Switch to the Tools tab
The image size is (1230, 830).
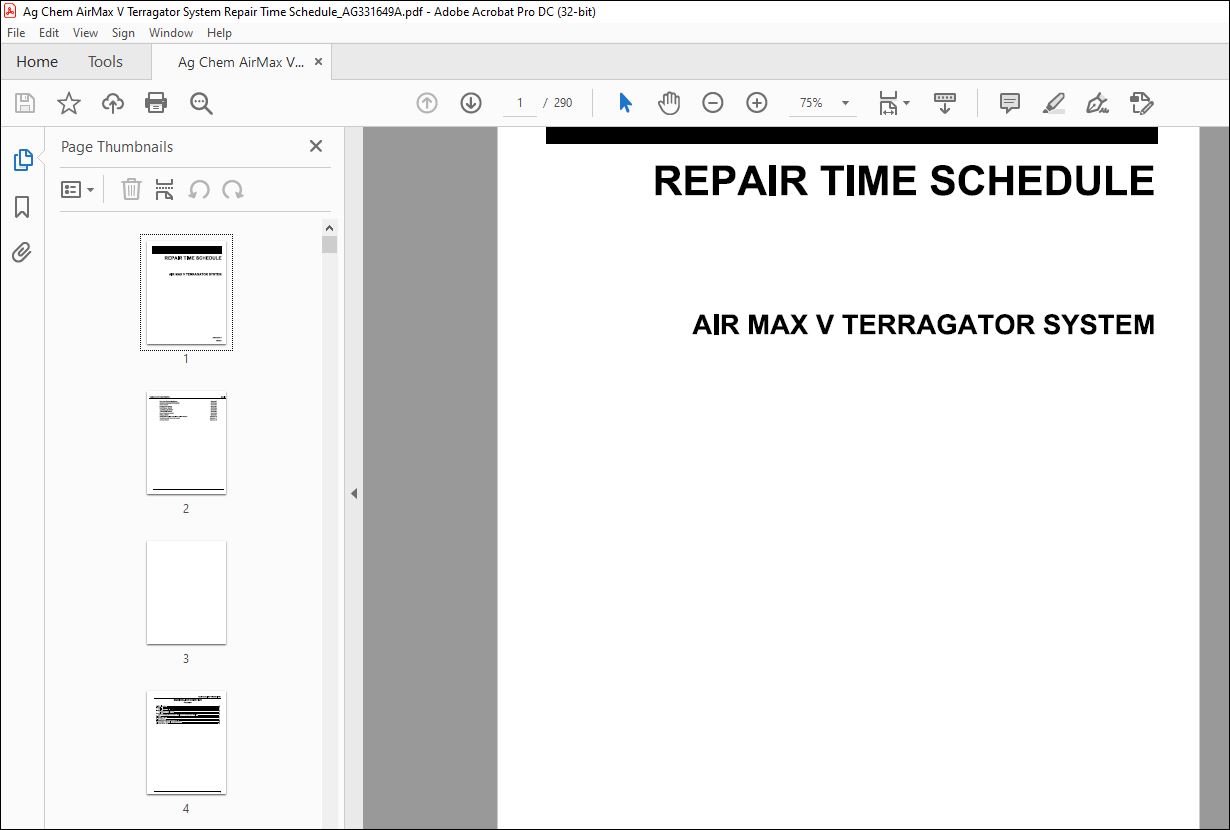coord(105,62)
